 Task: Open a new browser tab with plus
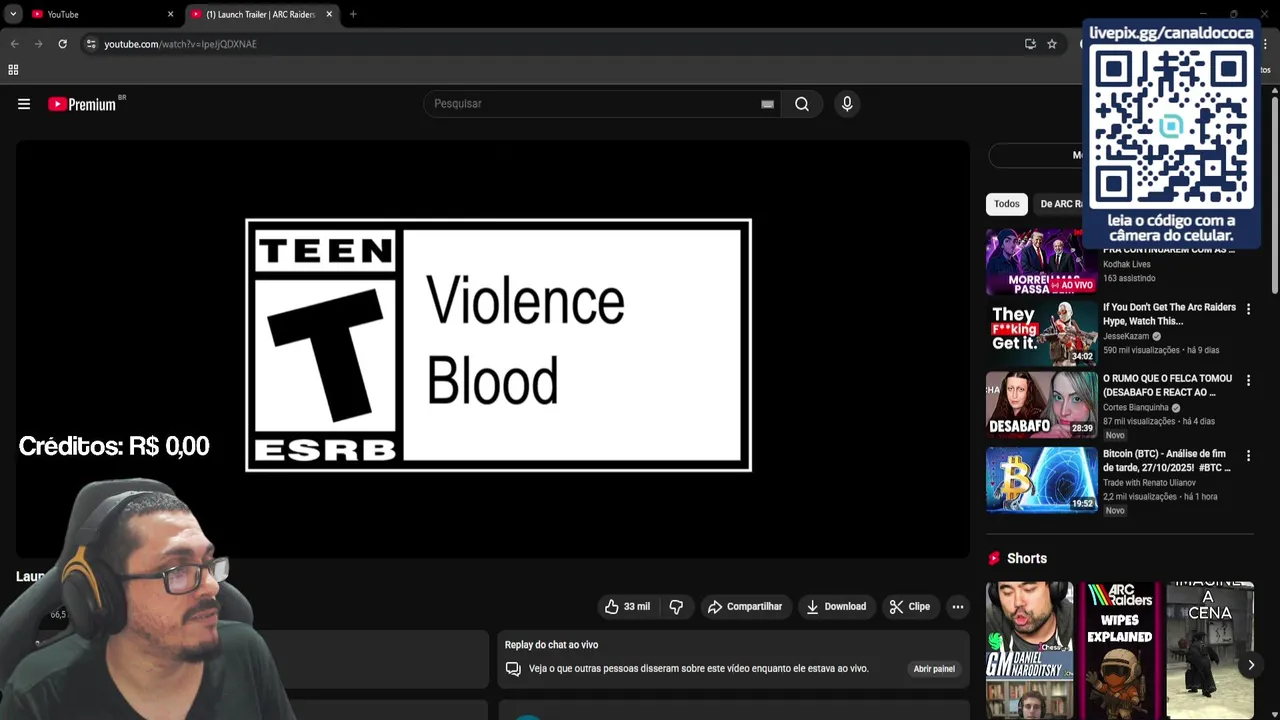tap(353, 14)
